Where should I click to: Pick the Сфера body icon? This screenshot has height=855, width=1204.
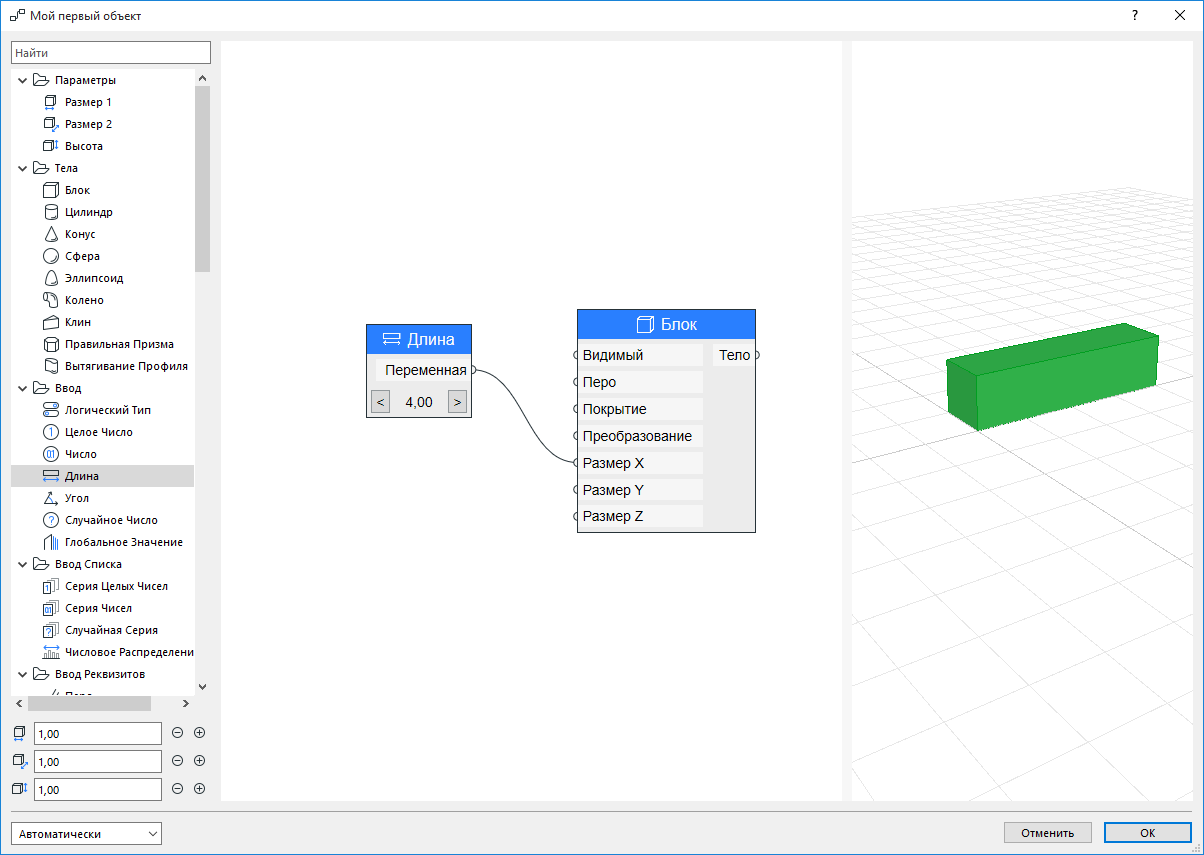pos(51,256)
